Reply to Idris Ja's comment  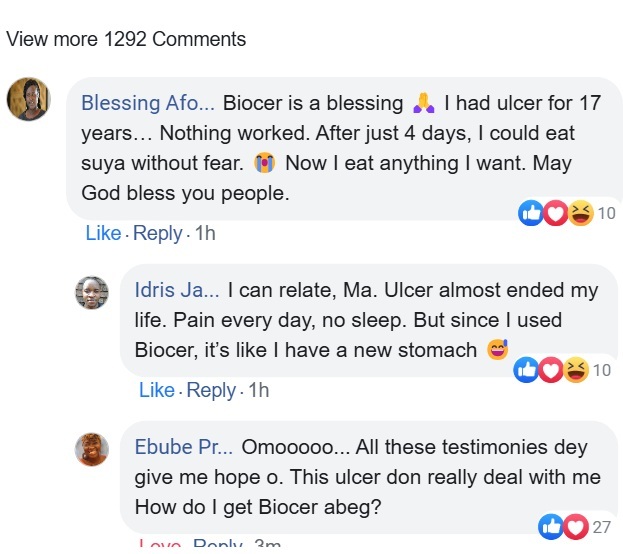click(x=211, y=390)
